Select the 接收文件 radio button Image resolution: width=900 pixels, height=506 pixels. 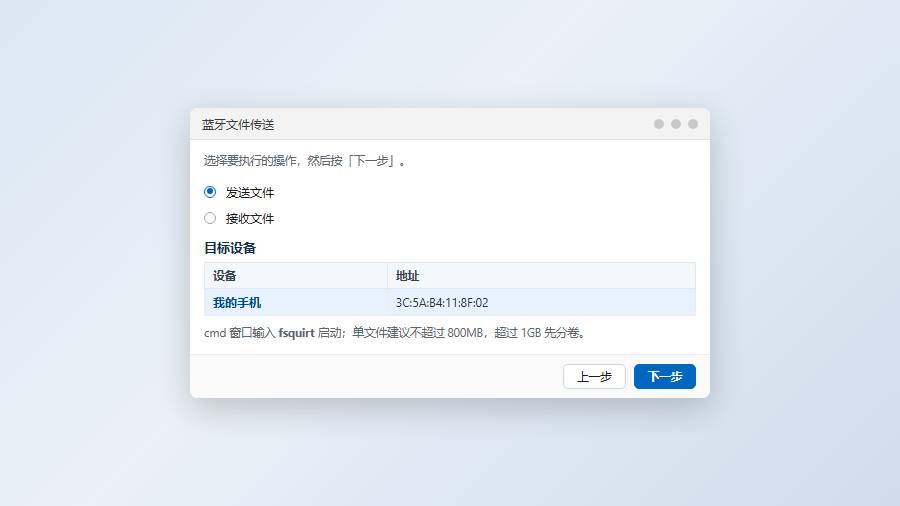210,218
